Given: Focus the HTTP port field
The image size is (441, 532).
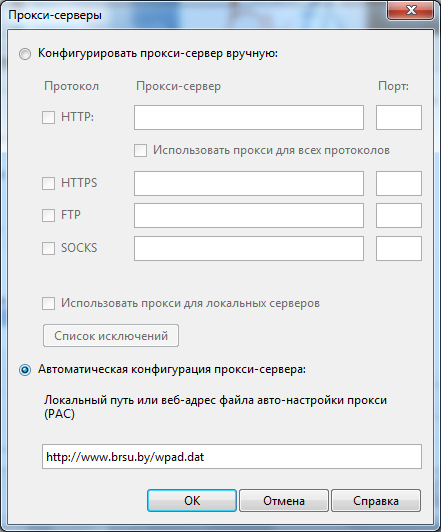Looking at the screenshot, I should (399, 117).
